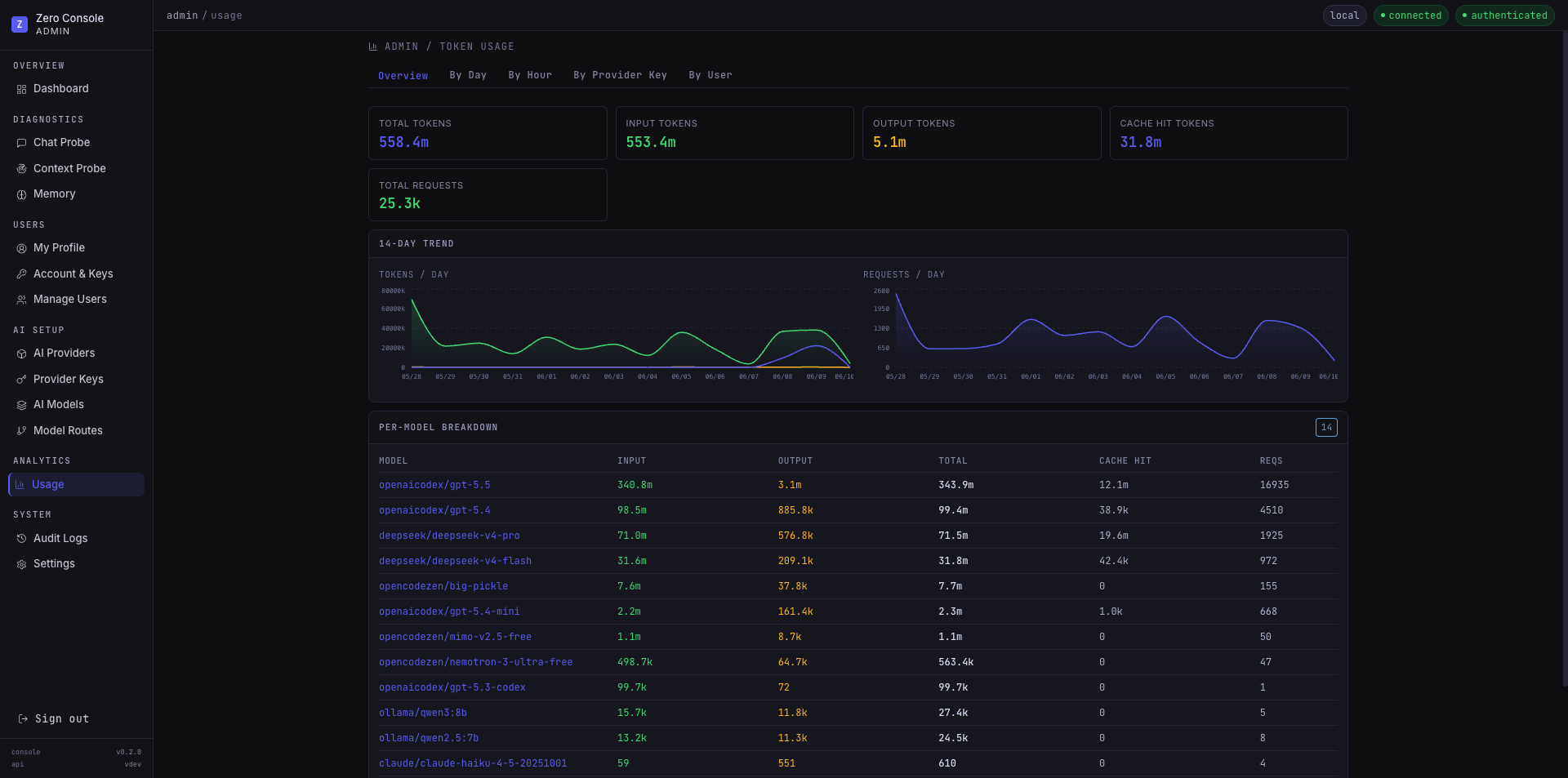The image size is (1568, 778).
Task: Click the page vertical scrollbar
Action: point(1565,359)
